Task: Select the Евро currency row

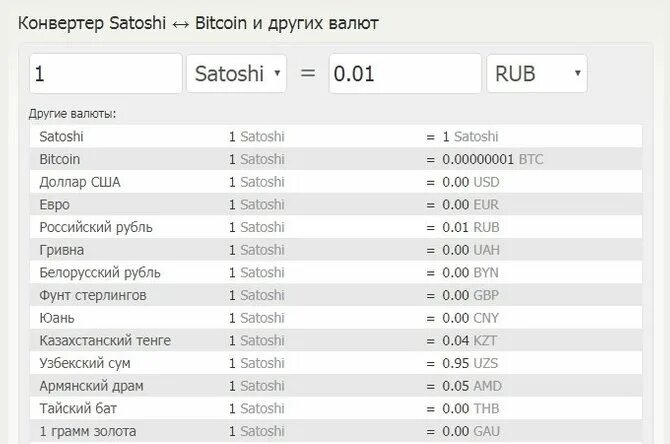Action: click(336, 205)
